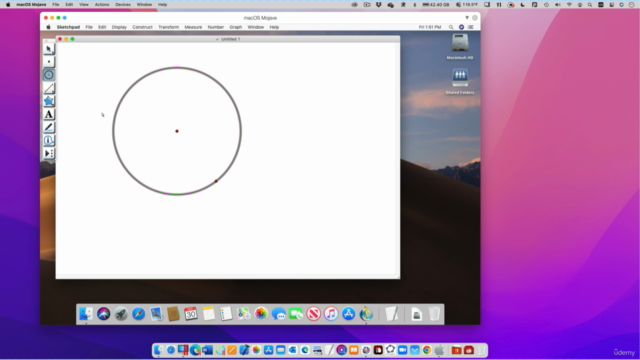Open Chrome in the host dock

427,350
